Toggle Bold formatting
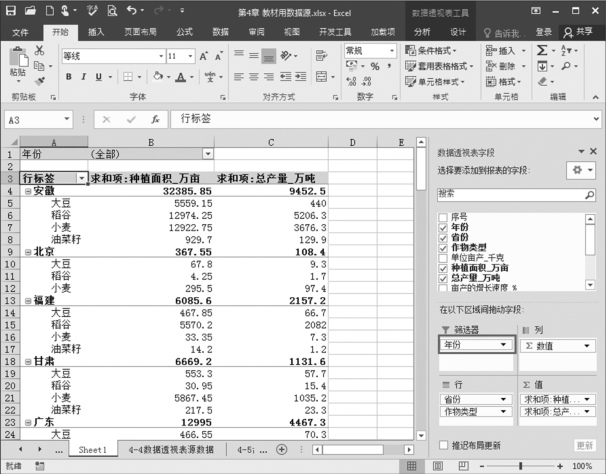The height and width of the screenshot is (474, 606). point(68,77)
